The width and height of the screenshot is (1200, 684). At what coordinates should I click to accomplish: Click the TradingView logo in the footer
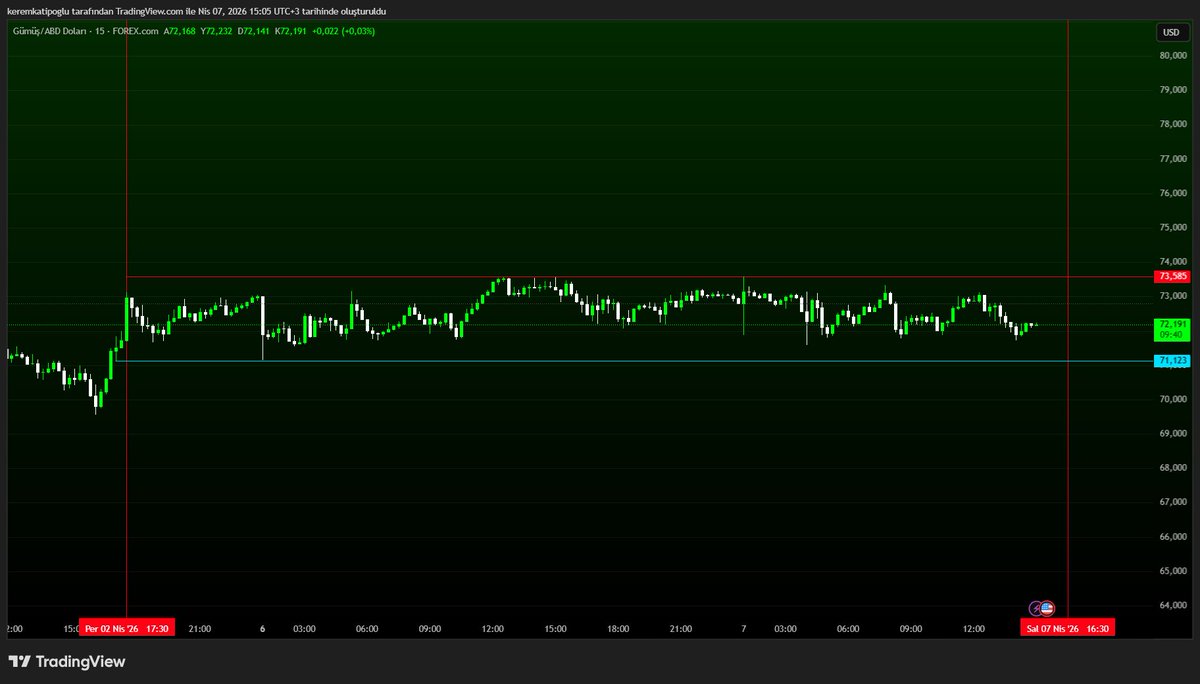[x=66, y=661]
